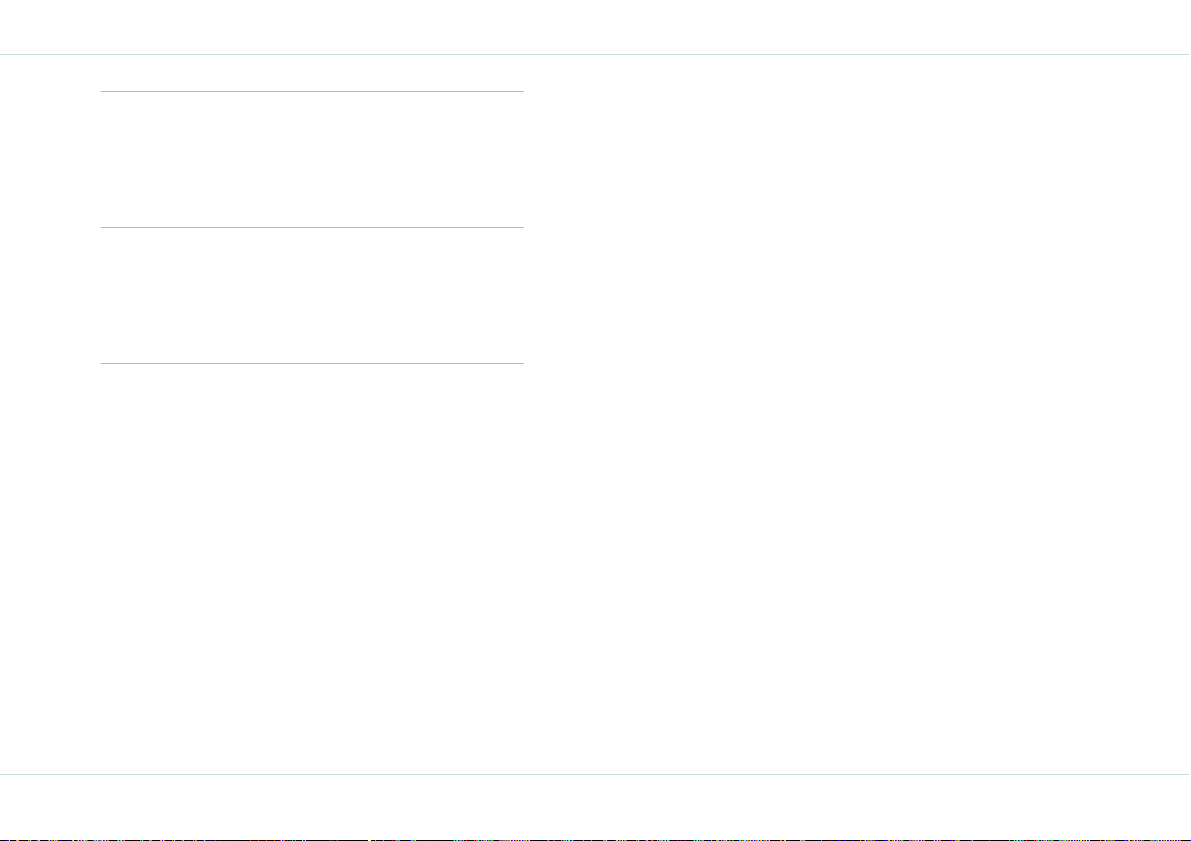Click the middle gray divider line

pos(312,227)
